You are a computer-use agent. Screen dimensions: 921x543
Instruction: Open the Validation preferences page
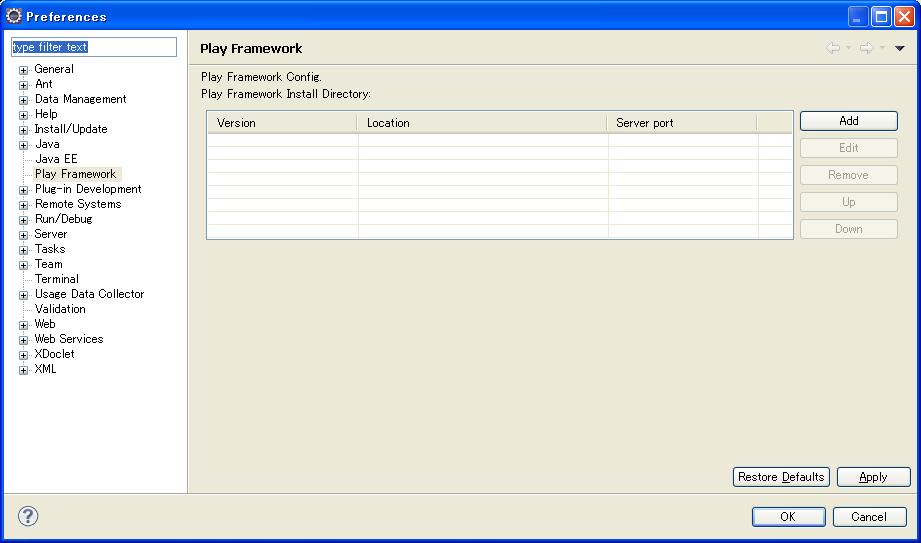(60, 309)
